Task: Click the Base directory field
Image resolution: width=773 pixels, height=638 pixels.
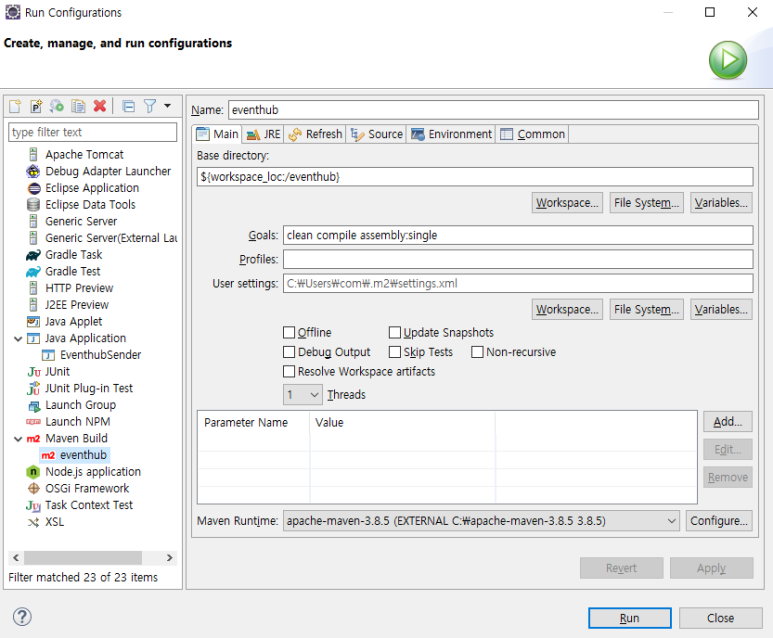Action: pyautogui.click(x=475, y=177)
